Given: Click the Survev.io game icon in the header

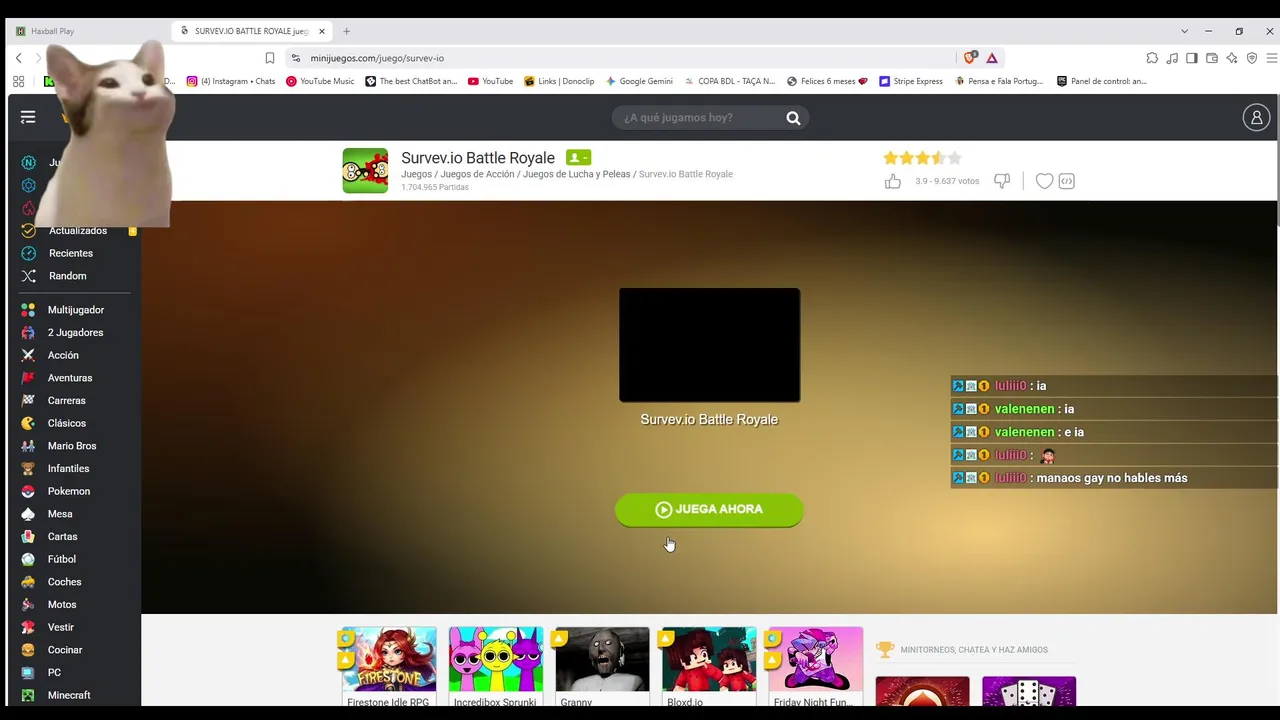Looking at the screenshot, I should tap(365, 171).
